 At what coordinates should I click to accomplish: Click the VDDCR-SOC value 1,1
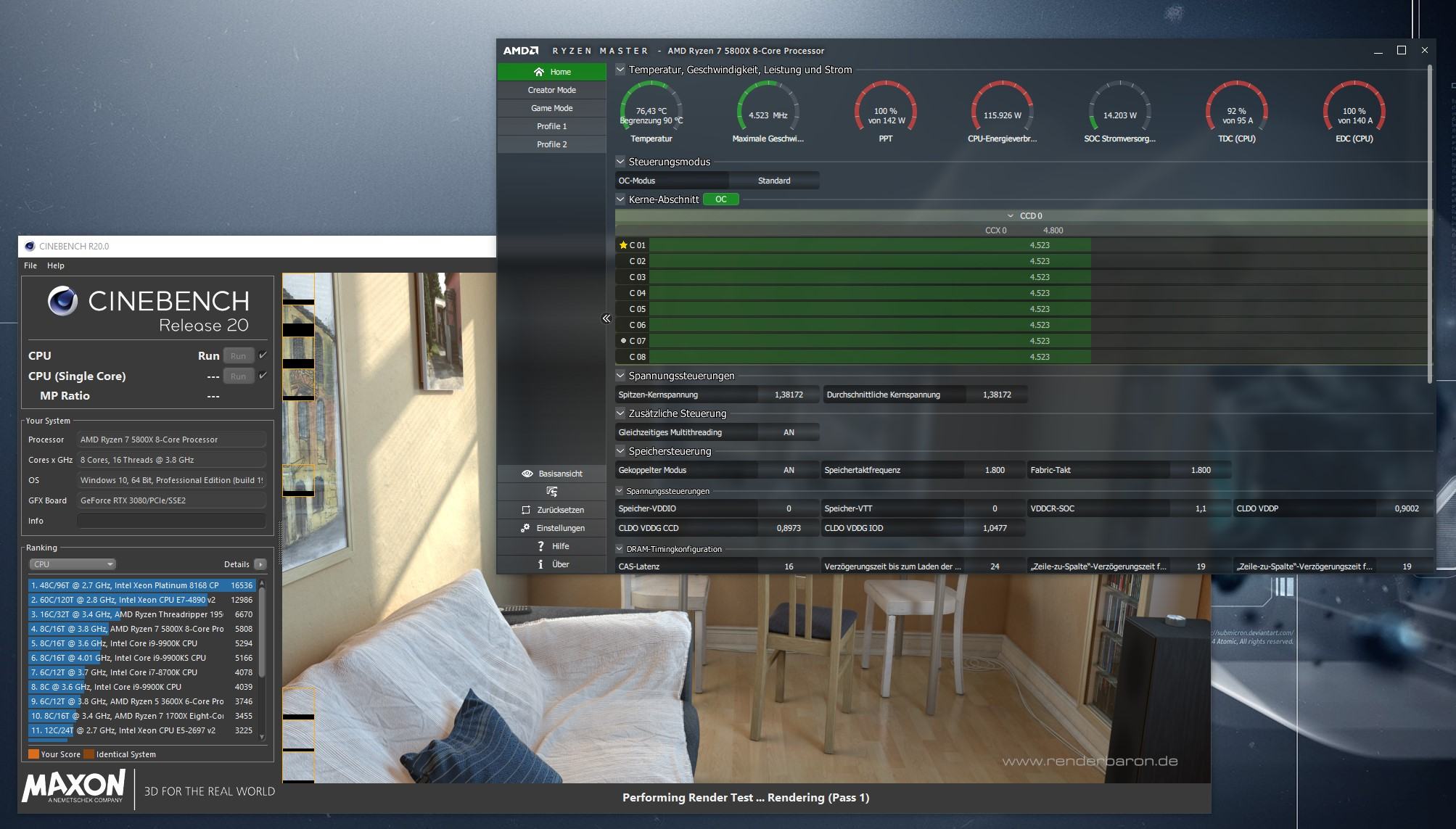point(1201,508)
